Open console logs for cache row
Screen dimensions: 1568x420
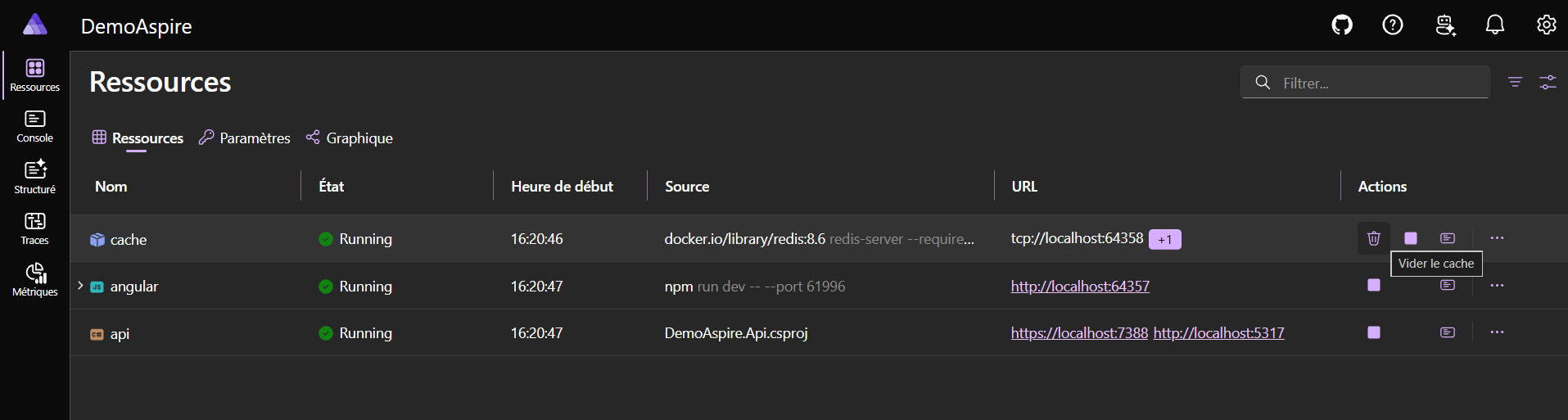tap(1448, 238)
